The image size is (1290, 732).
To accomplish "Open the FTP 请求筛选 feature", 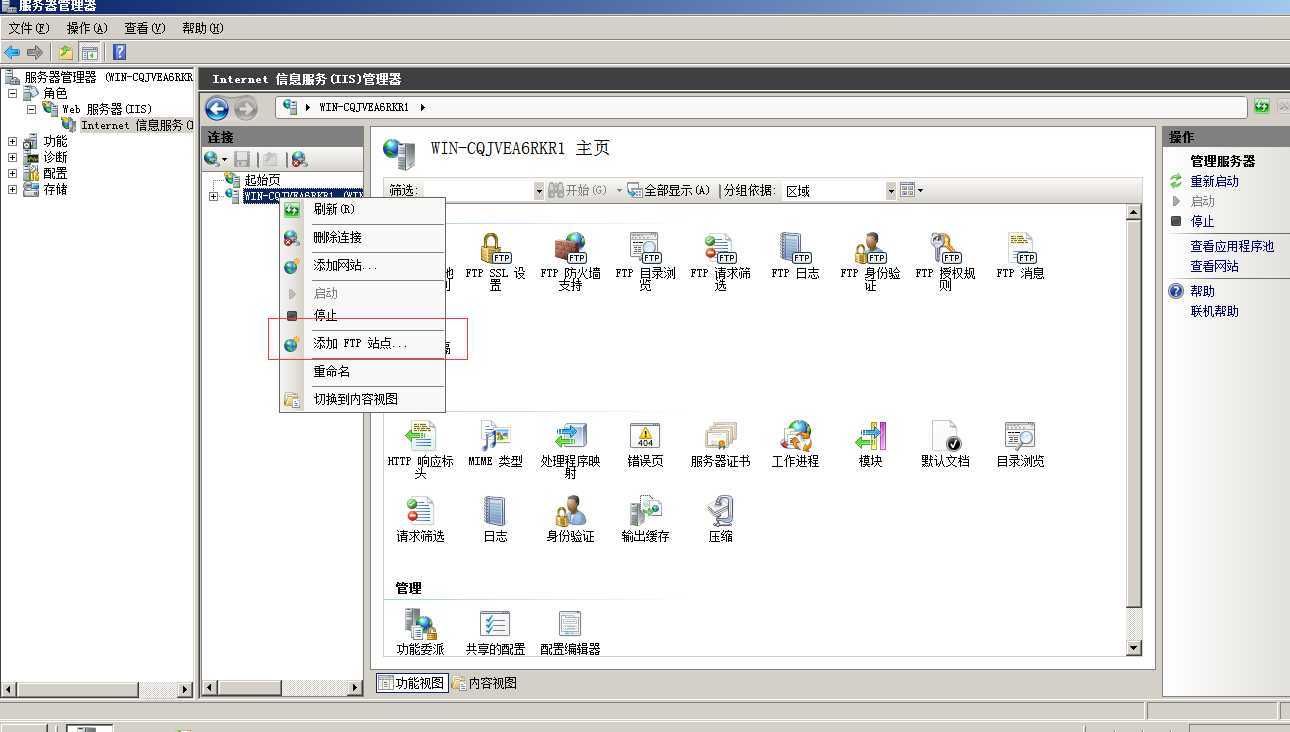I will pyautogui.click(x=720, y=260).
